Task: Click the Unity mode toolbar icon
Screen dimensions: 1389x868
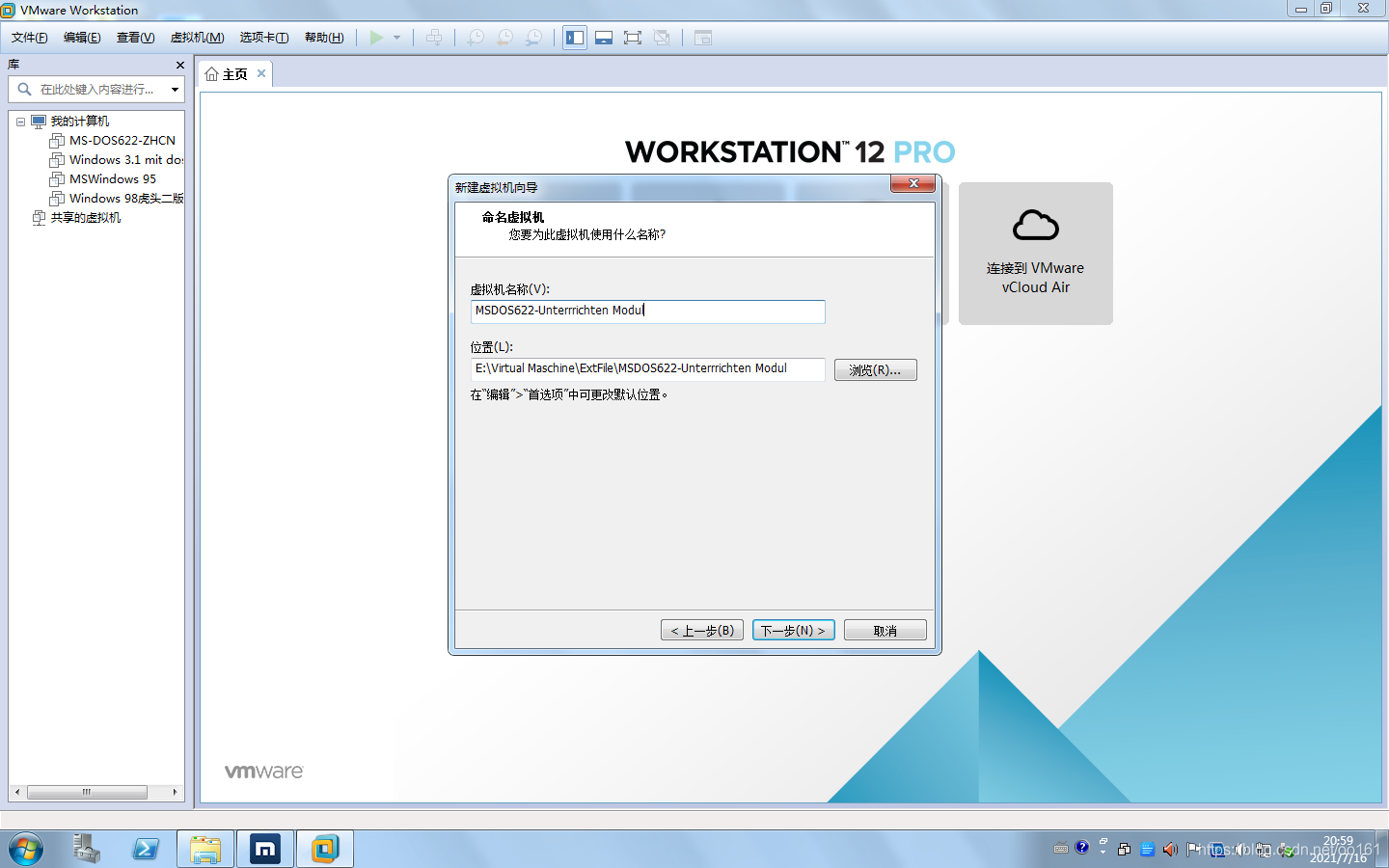Action: coord(662,38)
